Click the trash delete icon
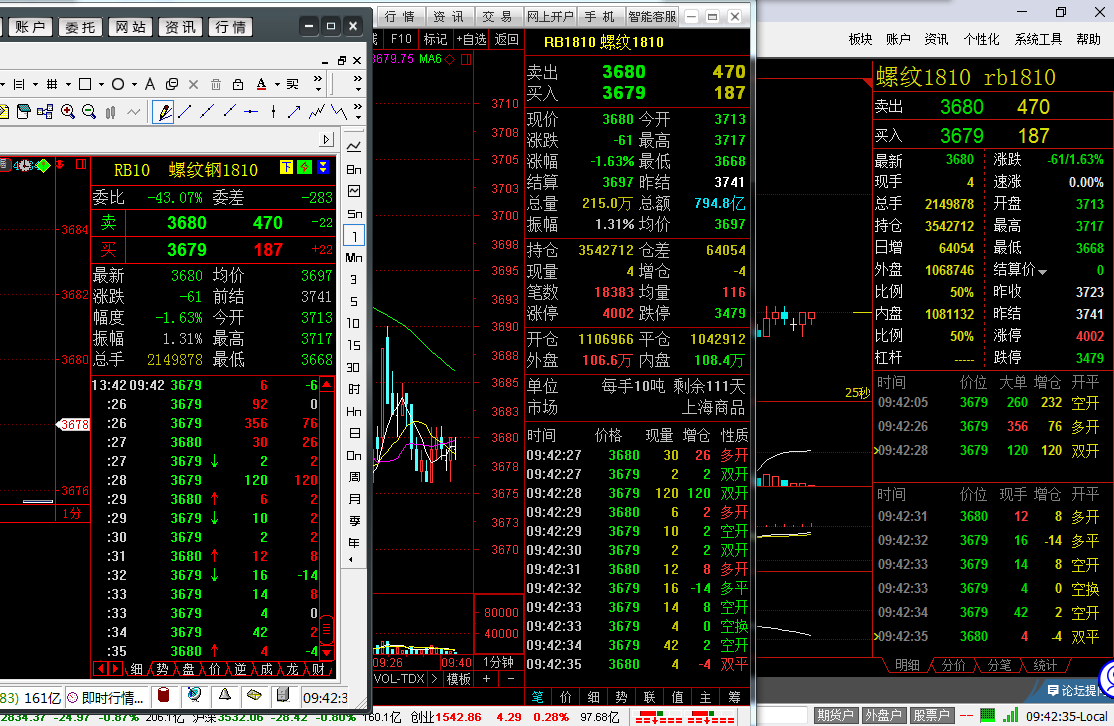1114x726 pixels. tap(216, 85)
